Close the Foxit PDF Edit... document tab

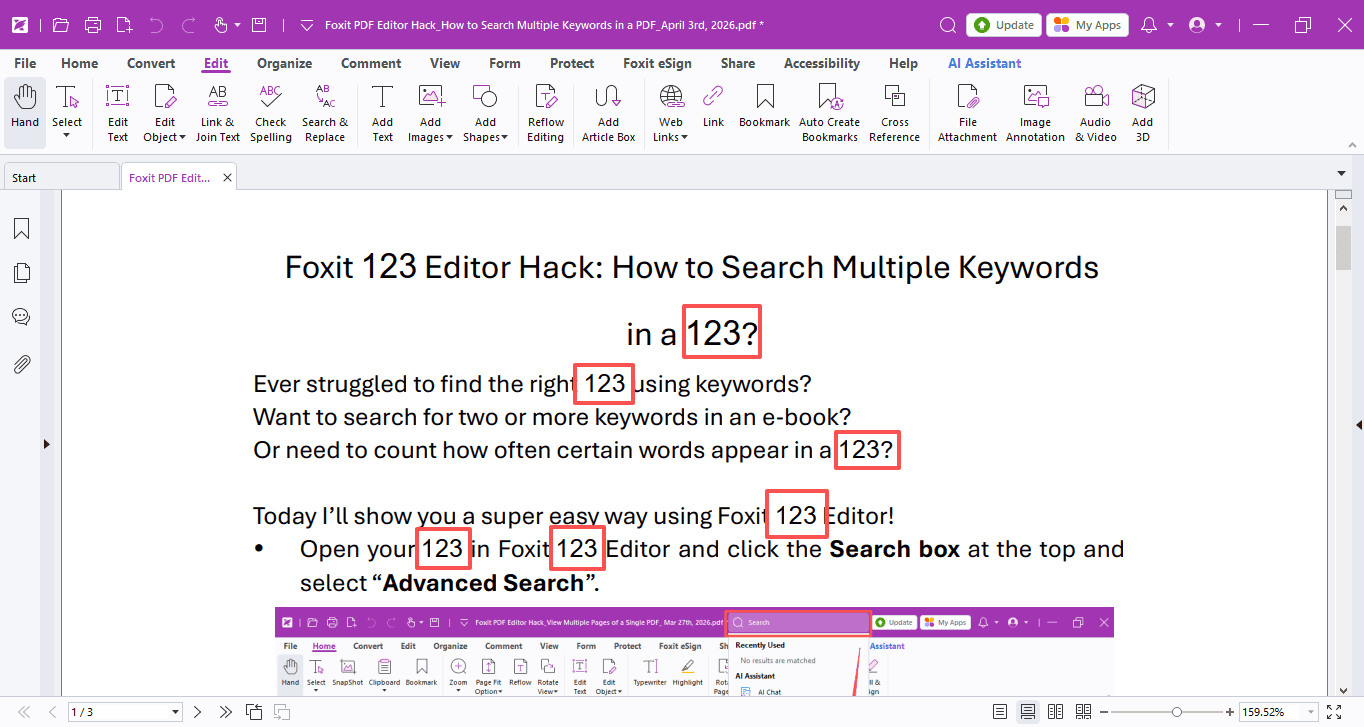(x=227, y=178)
